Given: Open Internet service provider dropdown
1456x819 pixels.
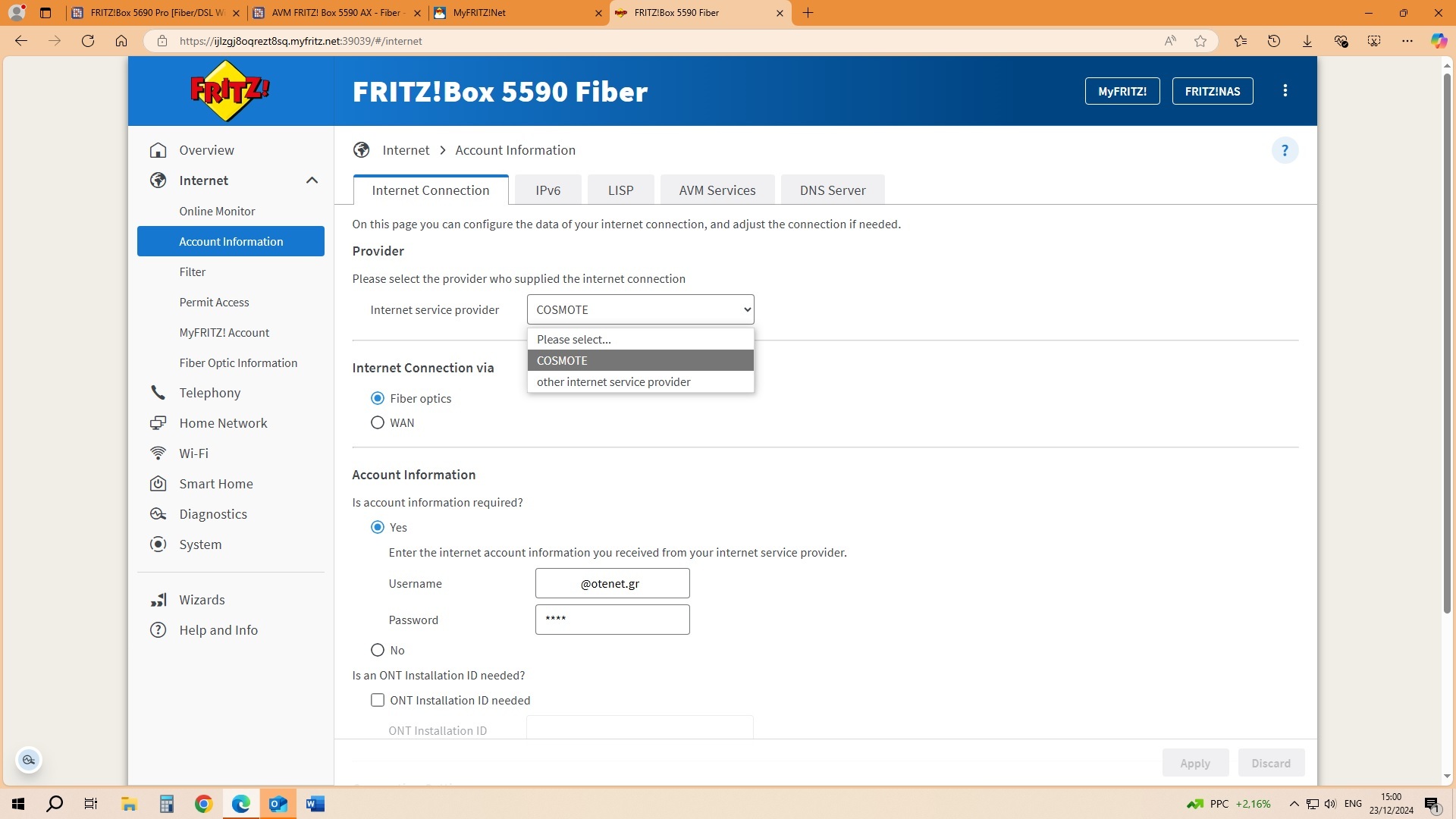Looking at the screenshot, I should (x=641, y=309).
